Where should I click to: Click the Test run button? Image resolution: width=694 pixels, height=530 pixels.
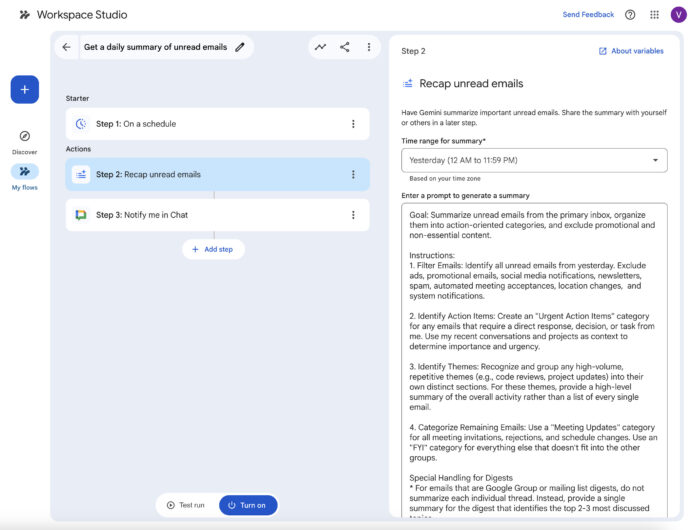[186, 505]
